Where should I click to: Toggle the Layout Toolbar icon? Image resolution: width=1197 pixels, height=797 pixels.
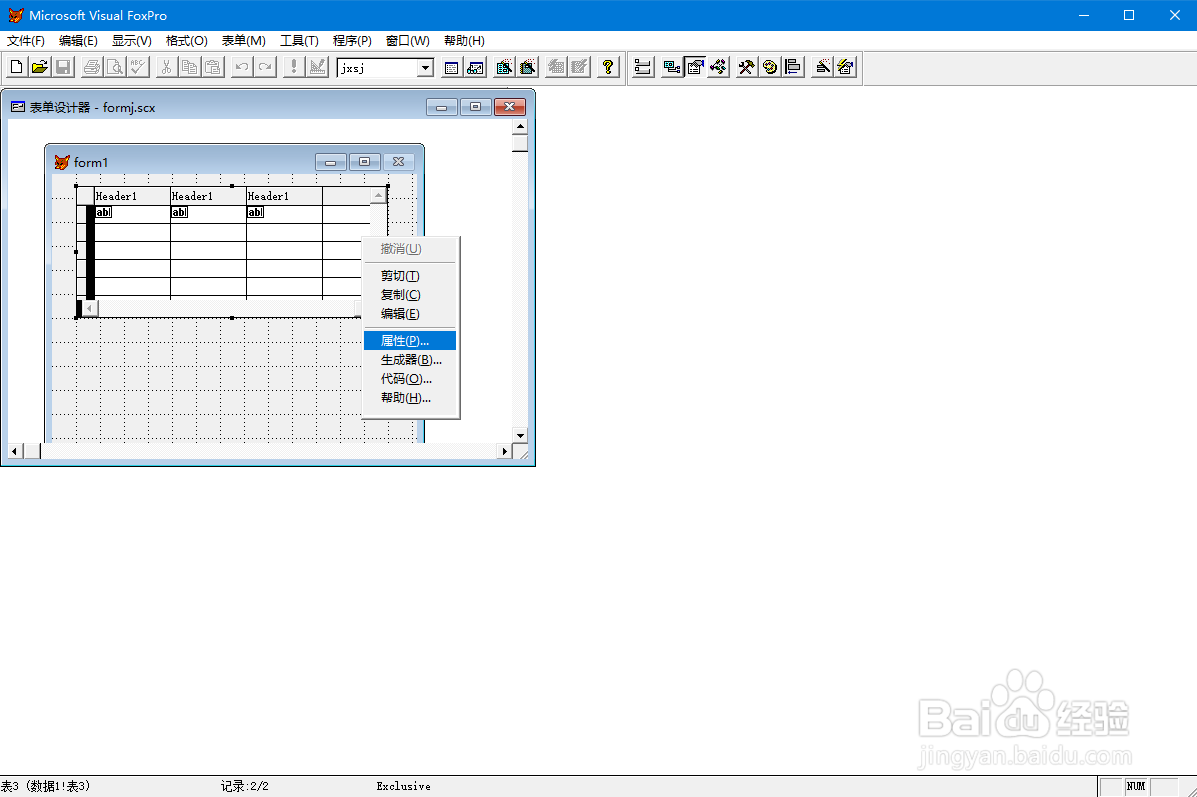793,67
